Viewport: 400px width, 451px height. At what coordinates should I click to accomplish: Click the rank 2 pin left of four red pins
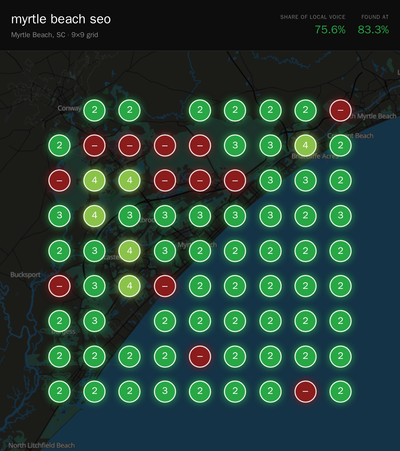[59, 145]
